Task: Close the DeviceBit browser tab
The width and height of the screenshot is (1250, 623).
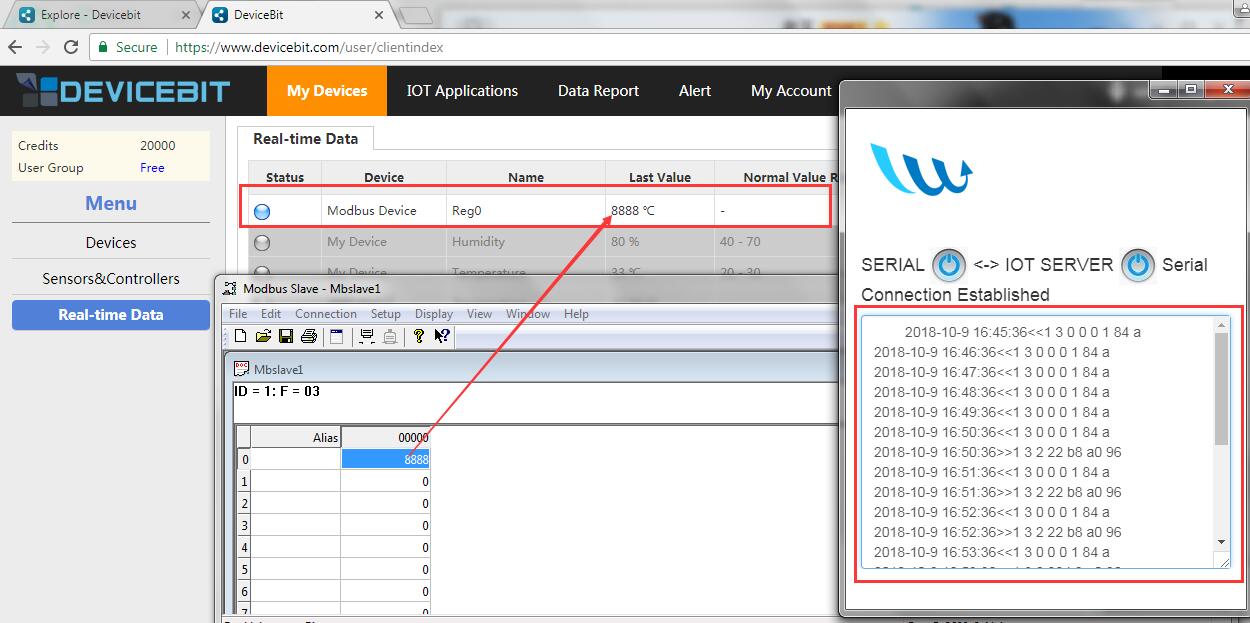Action: (x=377, y=16)
